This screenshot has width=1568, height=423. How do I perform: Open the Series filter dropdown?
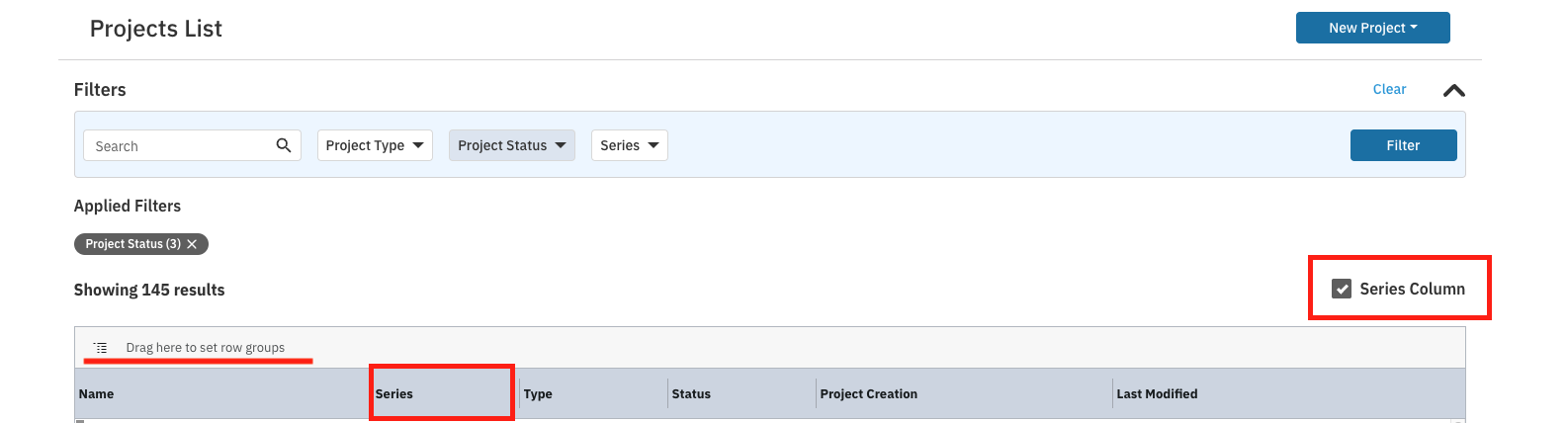pos(629,145)
